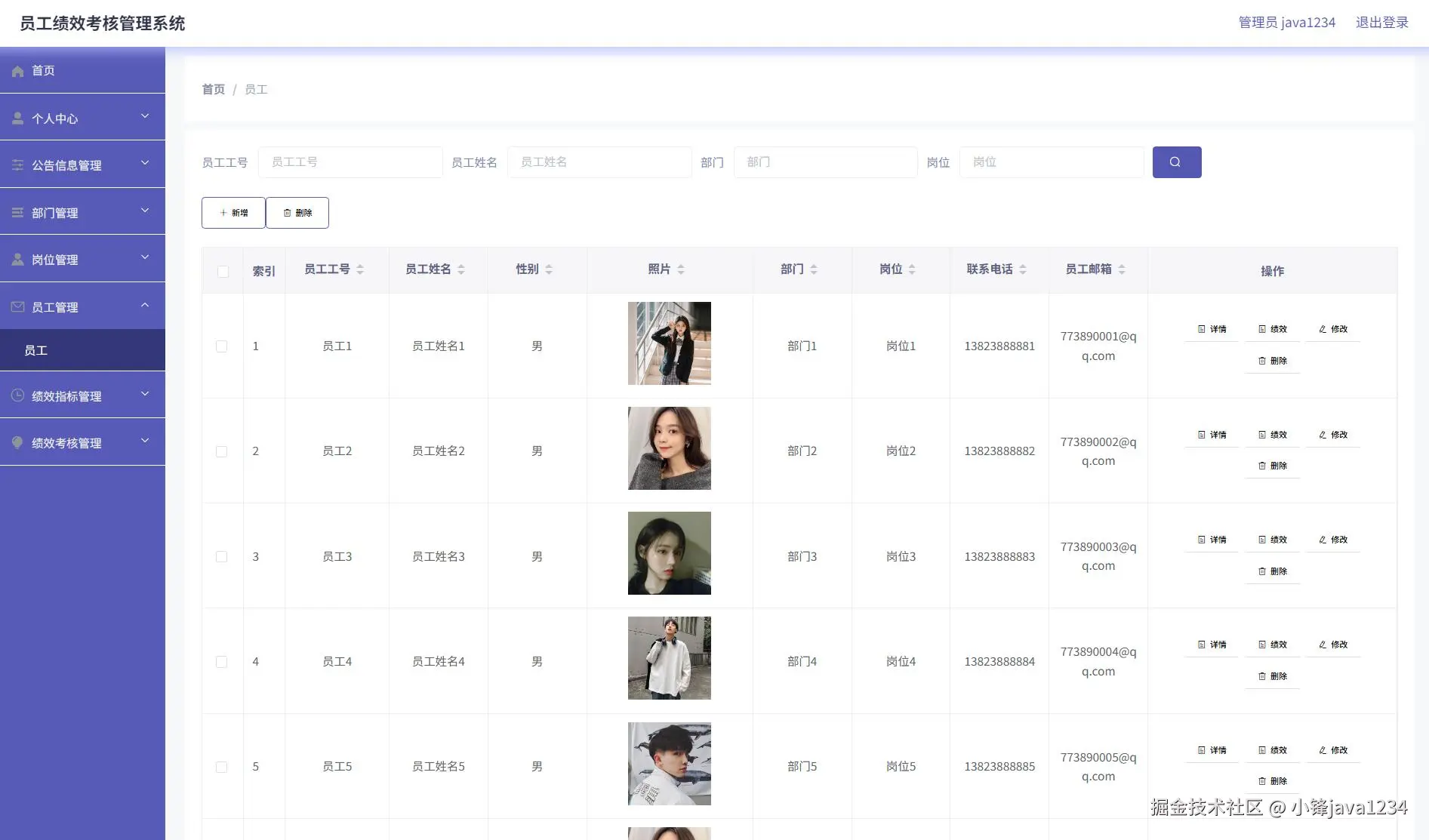Open 详情 for 员工1
The width and height of the screenshot is (1429, 840).
tap(1212, 329)
